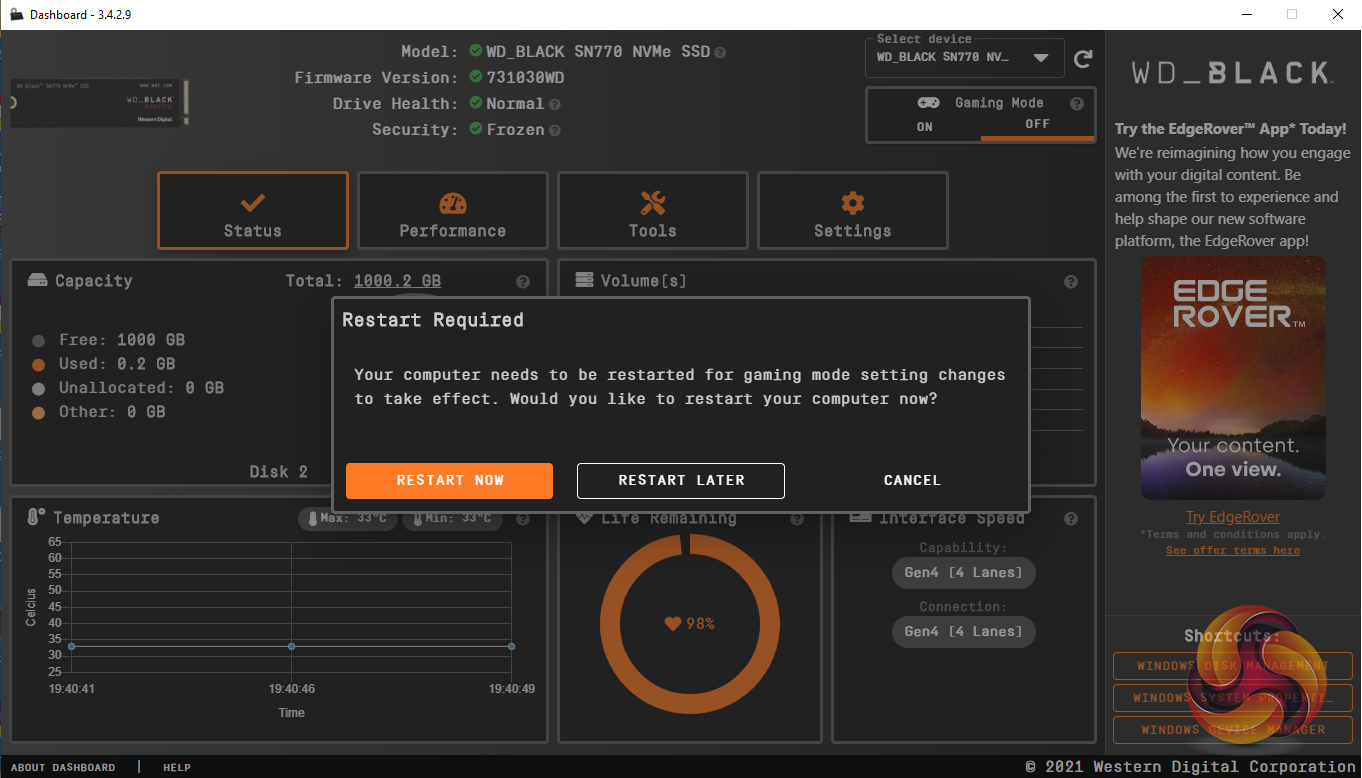This screenshot has height=778, width=1362.
Task: Click the Life Remaining help icon
Action: (x=797, y=519)
